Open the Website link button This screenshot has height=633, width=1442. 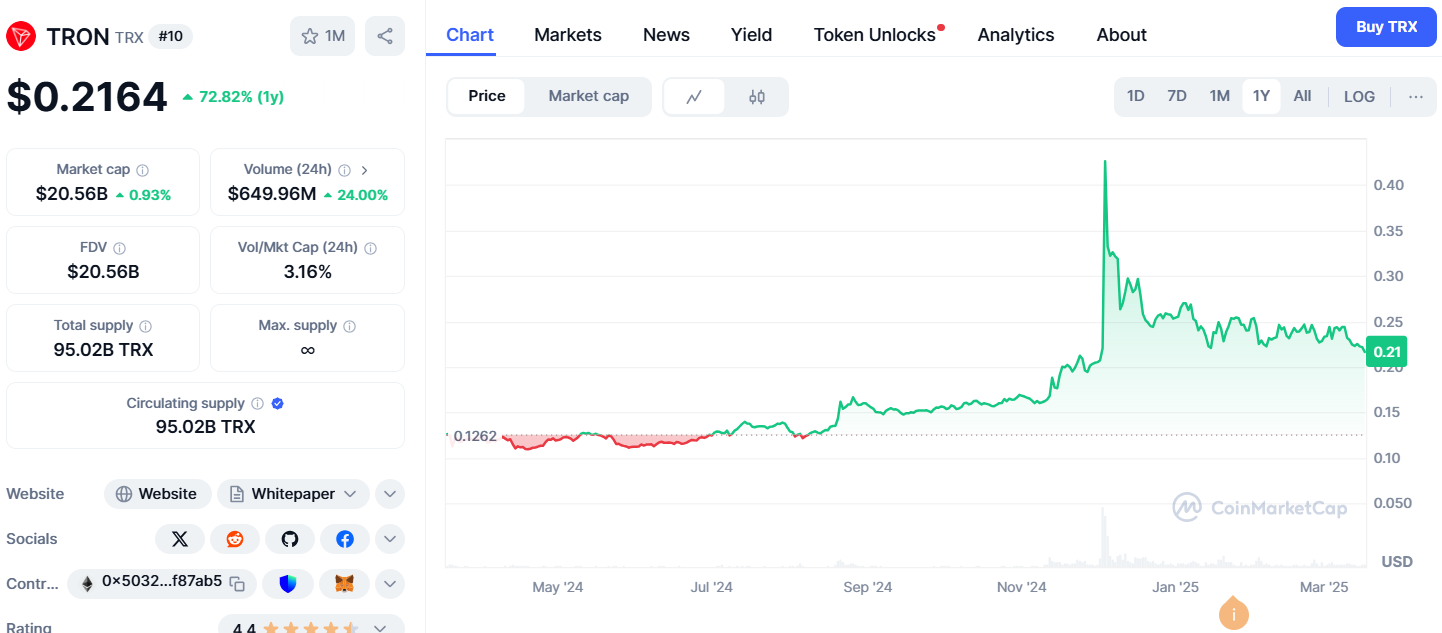click(157, 494)
